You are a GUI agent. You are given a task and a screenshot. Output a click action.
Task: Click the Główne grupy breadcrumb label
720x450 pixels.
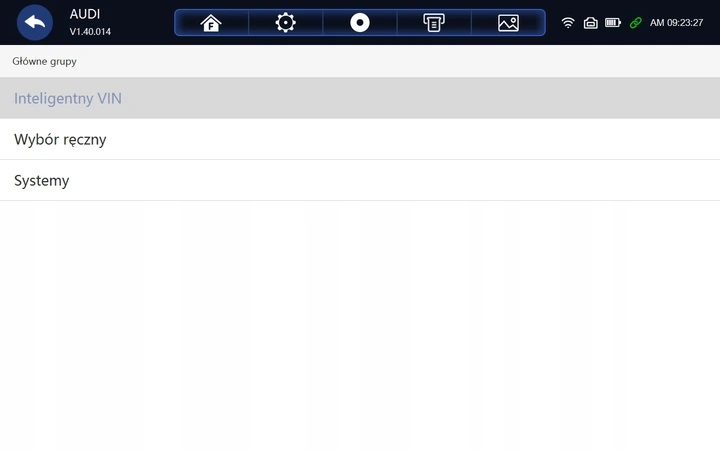tap(45, 61)
